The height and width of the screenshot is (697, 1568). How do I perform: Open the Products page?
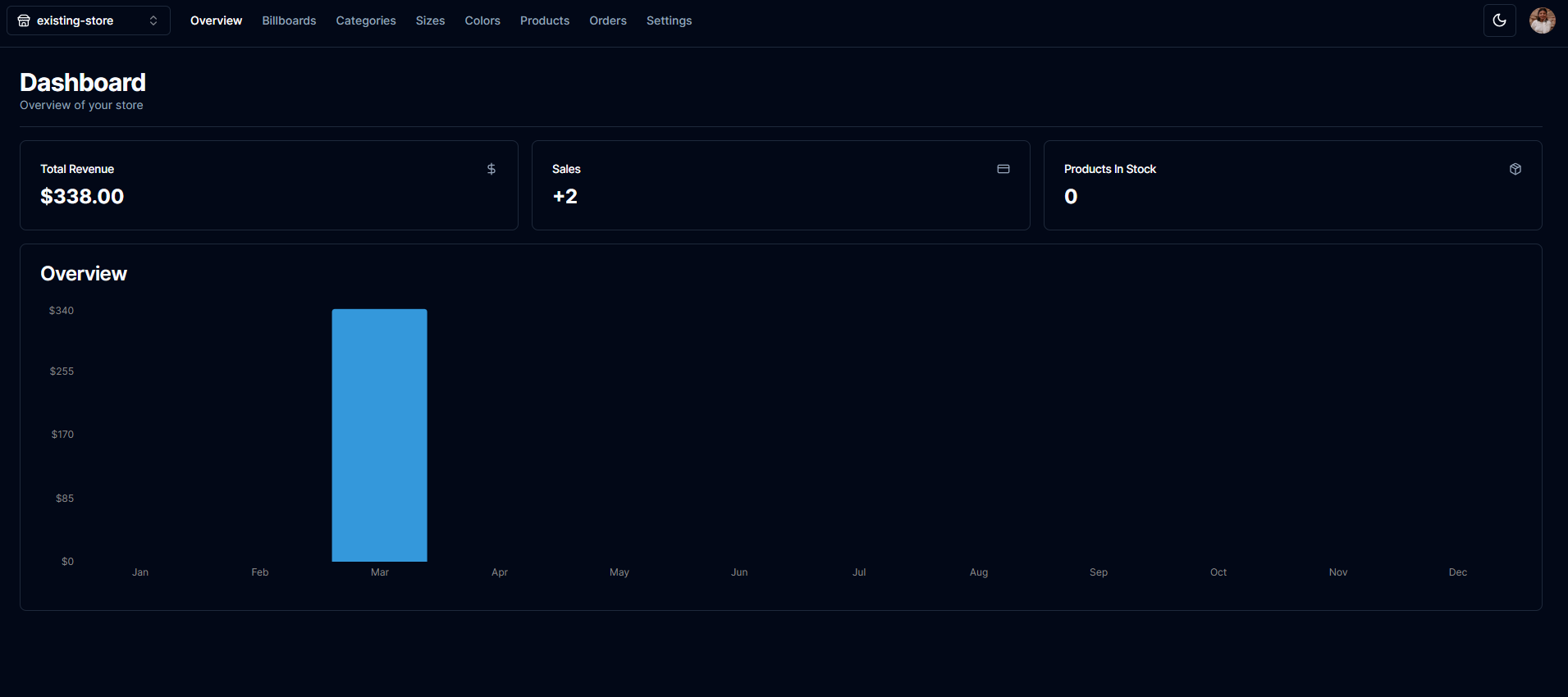pyautogui.click(x=544, y=20)
